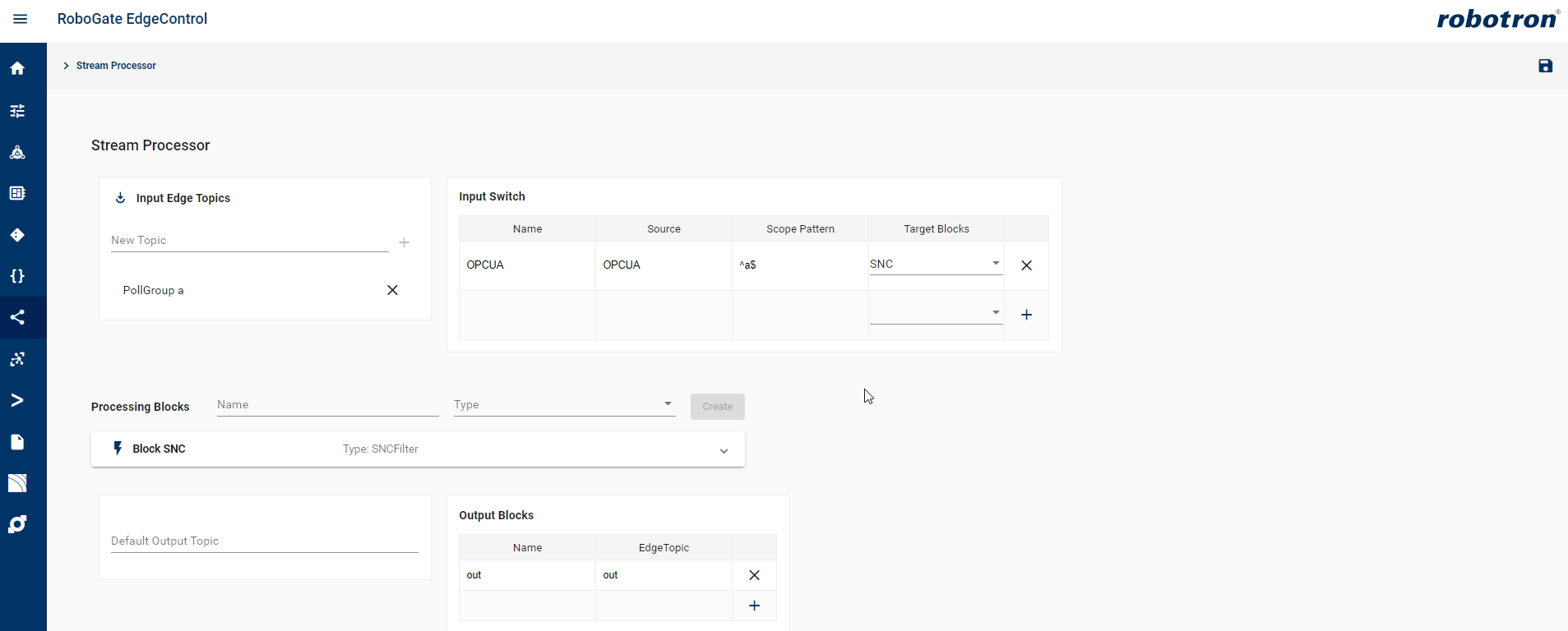Open the sliders settings icon in sidebar

17,111
